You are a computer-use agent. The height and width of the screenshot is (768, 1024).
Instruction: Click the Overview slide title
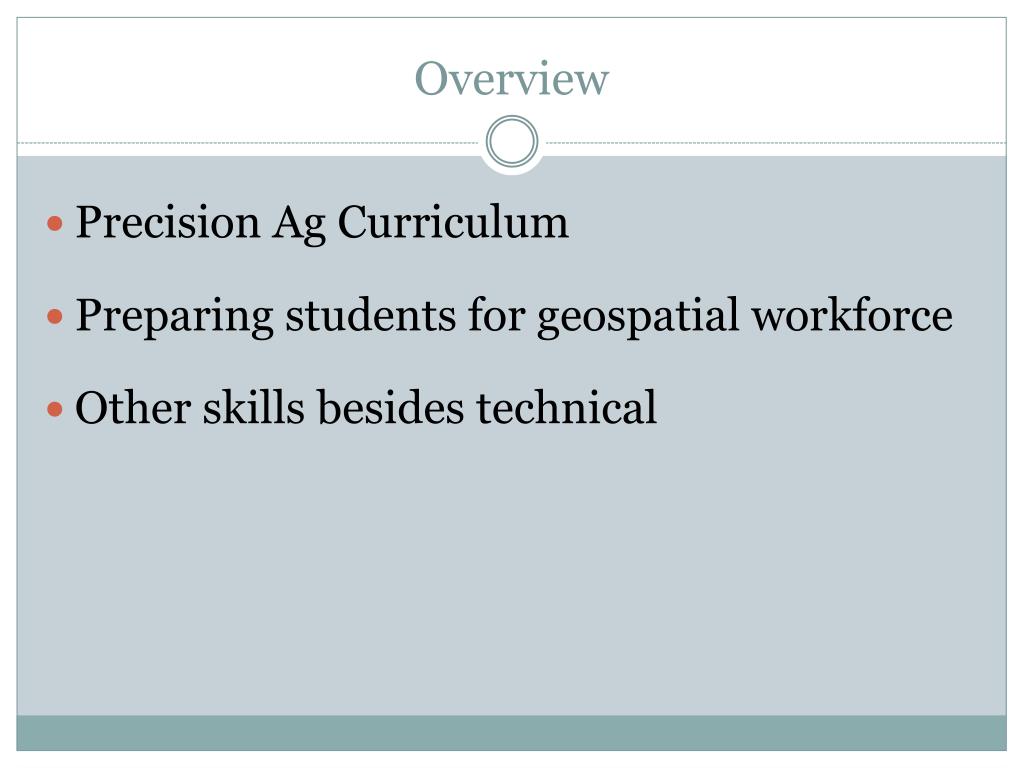click(511, 79)
